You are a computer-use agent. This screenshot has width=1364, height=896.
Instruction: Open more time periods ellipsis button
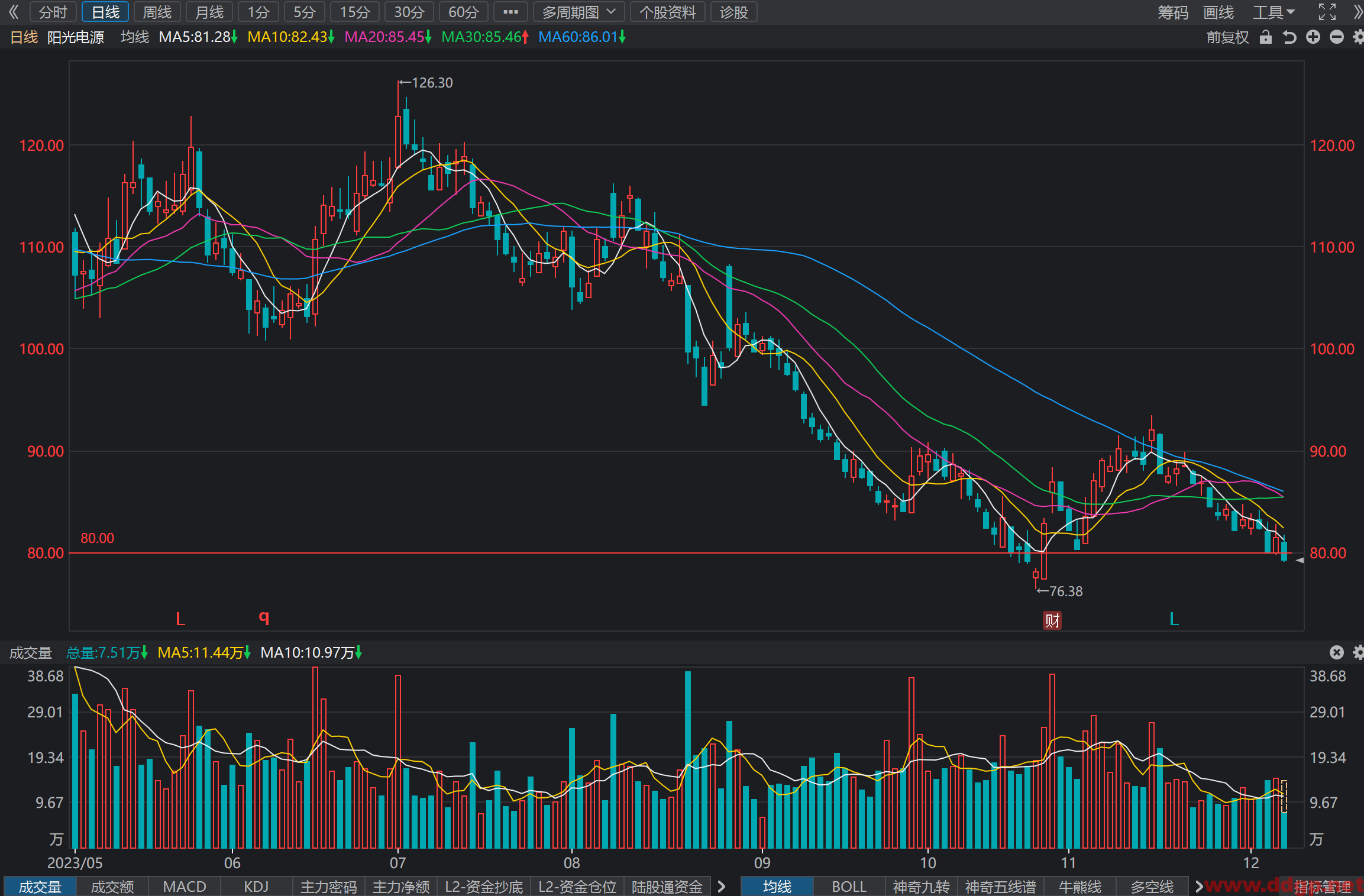coord(510,12)
